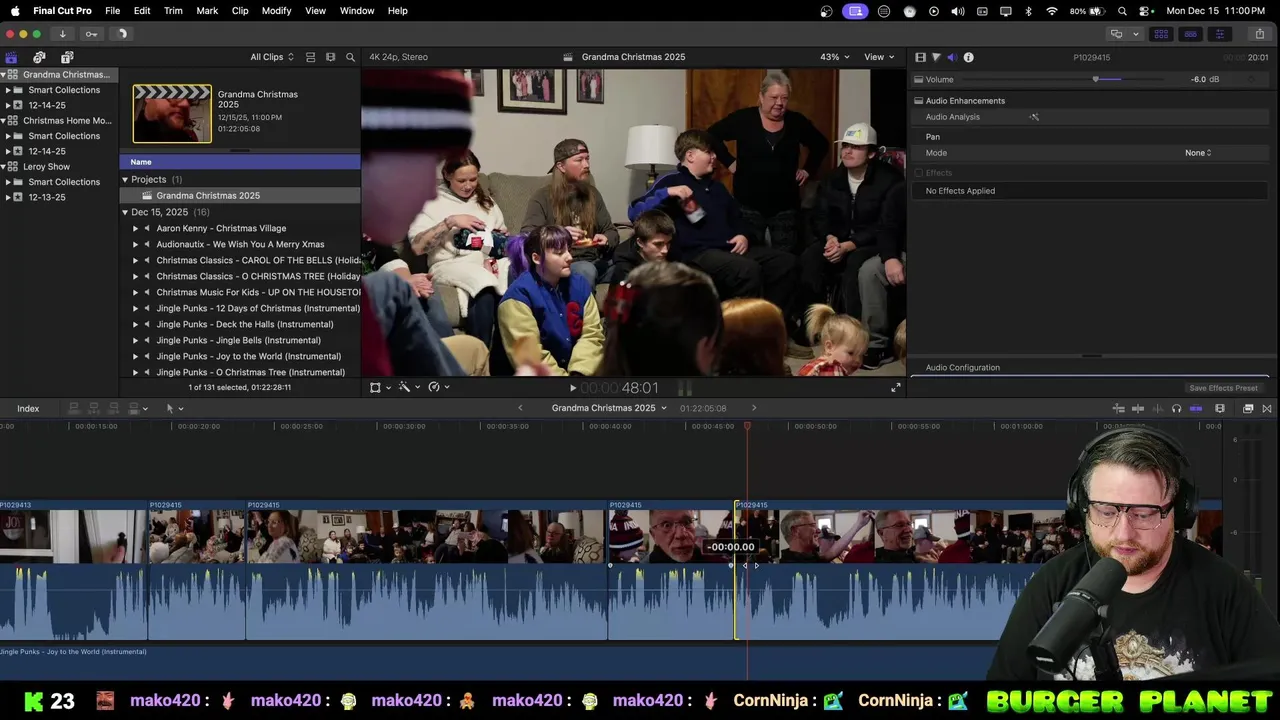Click the timeline Index button
Image resolution: width=1280 pixels, height=720 pixels.
28,408
